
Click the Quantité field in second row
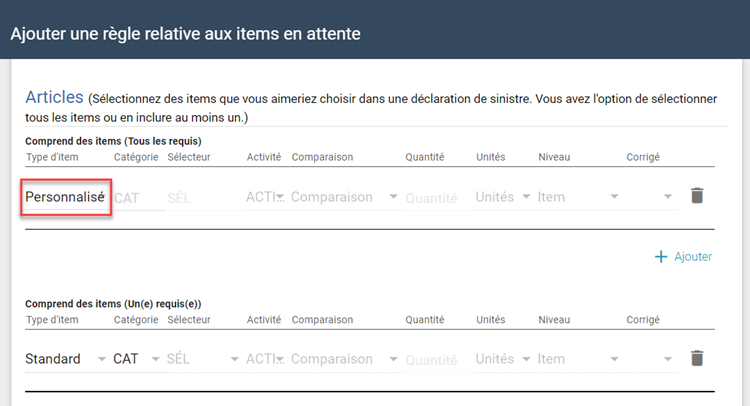point(434,360)
